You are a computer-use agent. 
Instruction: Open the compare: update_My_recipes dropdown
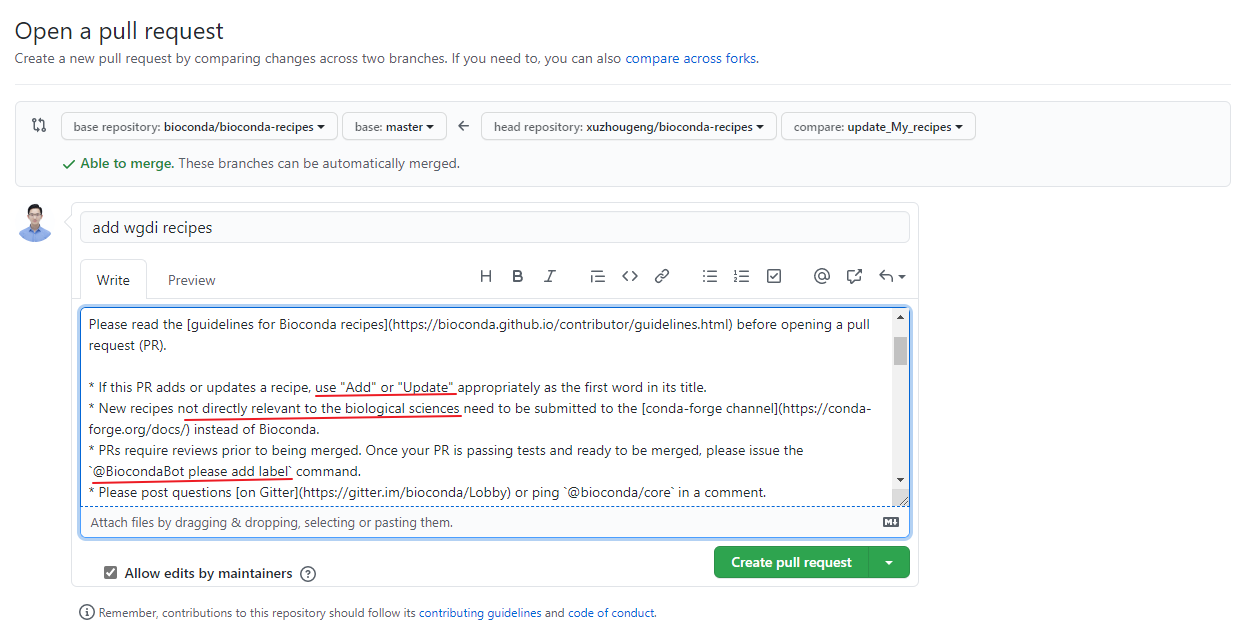tap(877, 127)
